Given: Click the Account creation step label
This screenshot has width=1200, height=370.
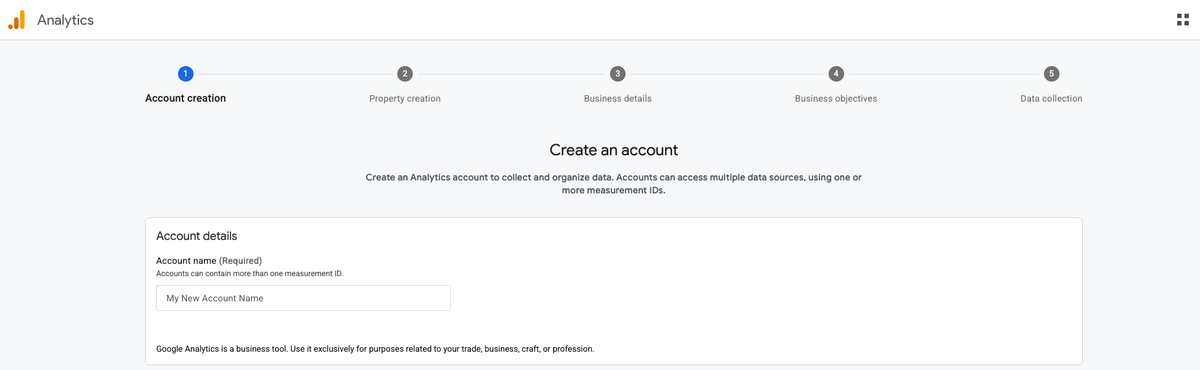Looking at the screenshot, I should point(185,98).
